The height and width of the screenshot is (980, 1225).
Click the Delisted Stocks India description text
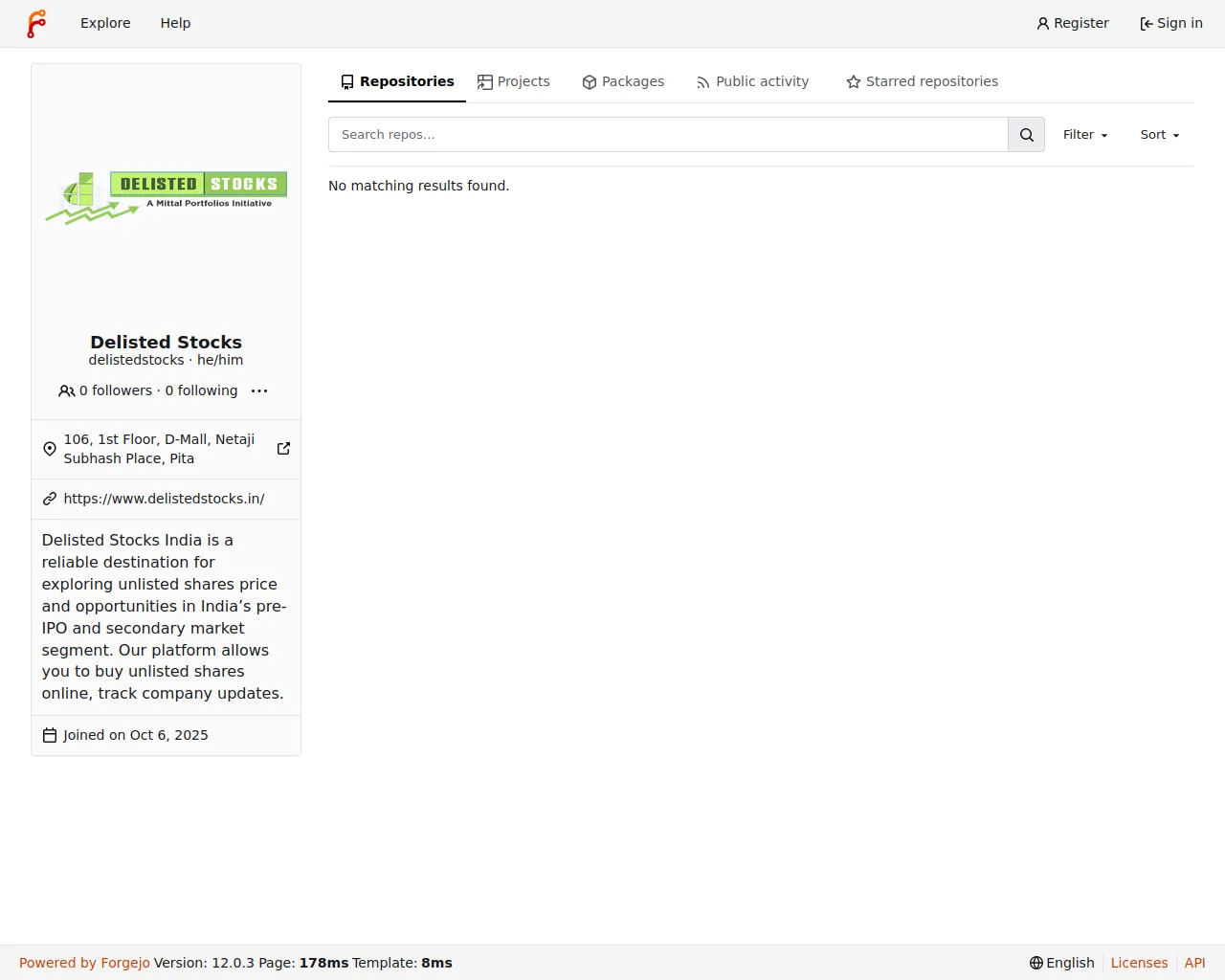(x=165, y=616)
